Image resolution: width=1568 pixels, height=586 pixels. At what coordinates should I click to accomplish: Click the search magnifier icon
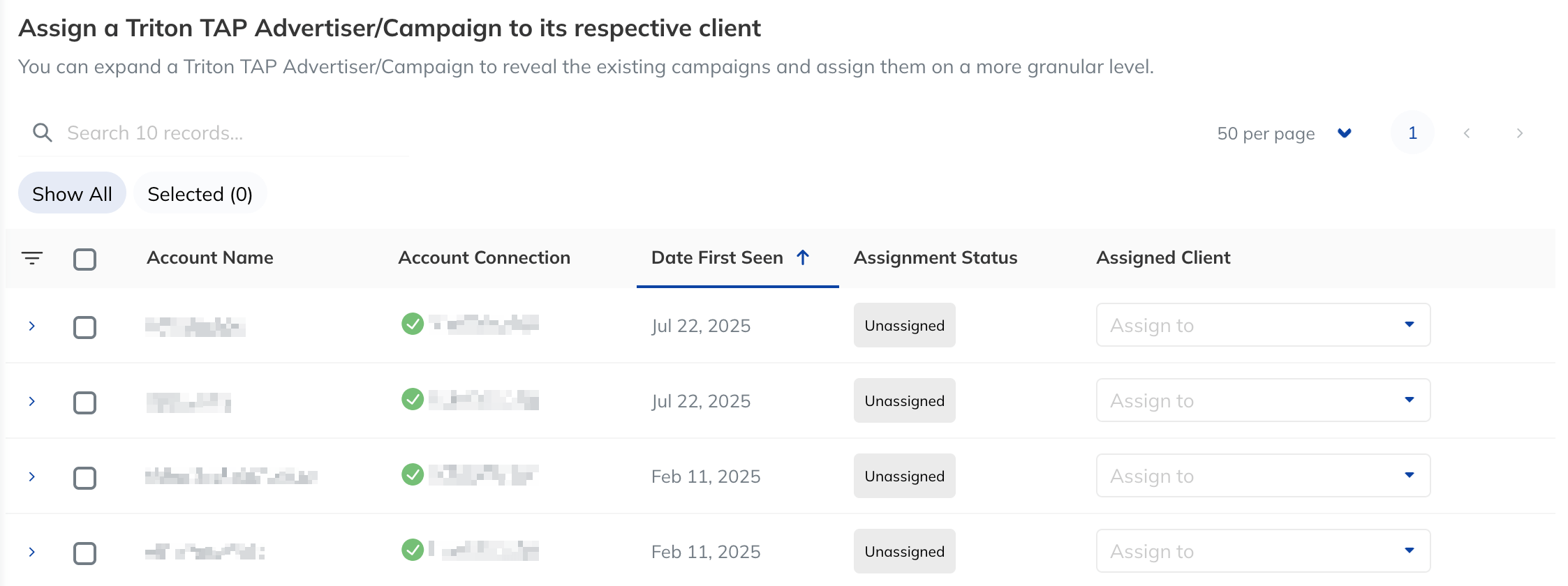(x=43, y=133)
